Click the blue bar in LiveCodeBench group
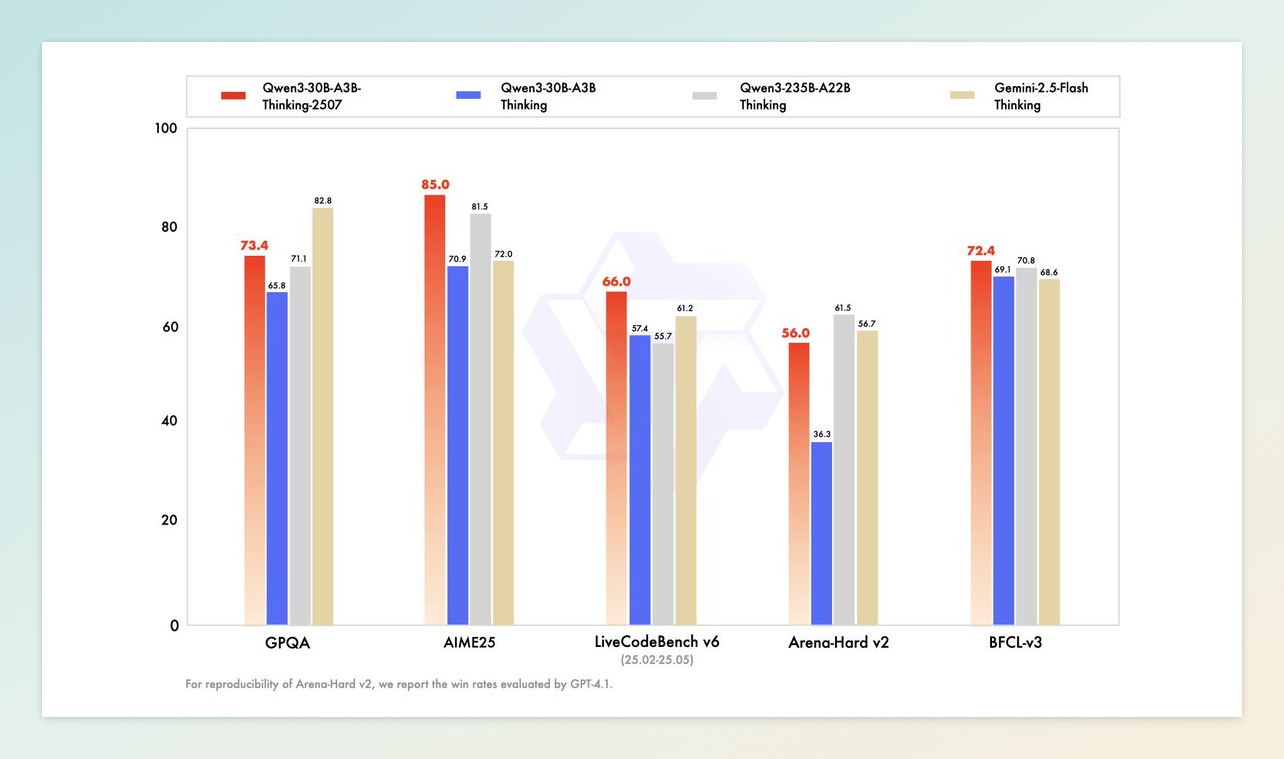Screen dimensions: 1284x759 pyautogui.click(x=640, y=480)
